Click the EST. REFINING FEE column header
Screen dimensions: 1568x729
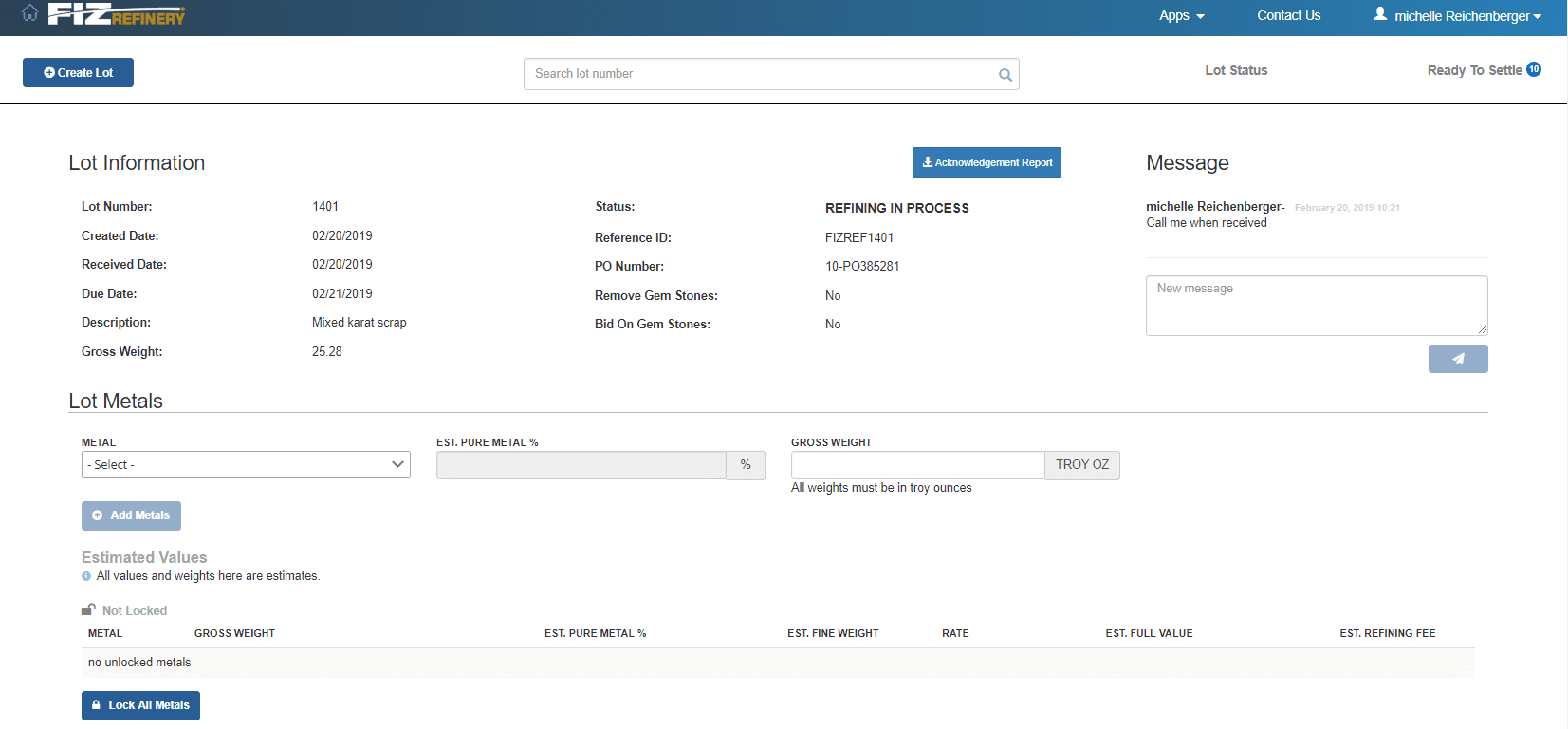click(x=1388, y=633)
